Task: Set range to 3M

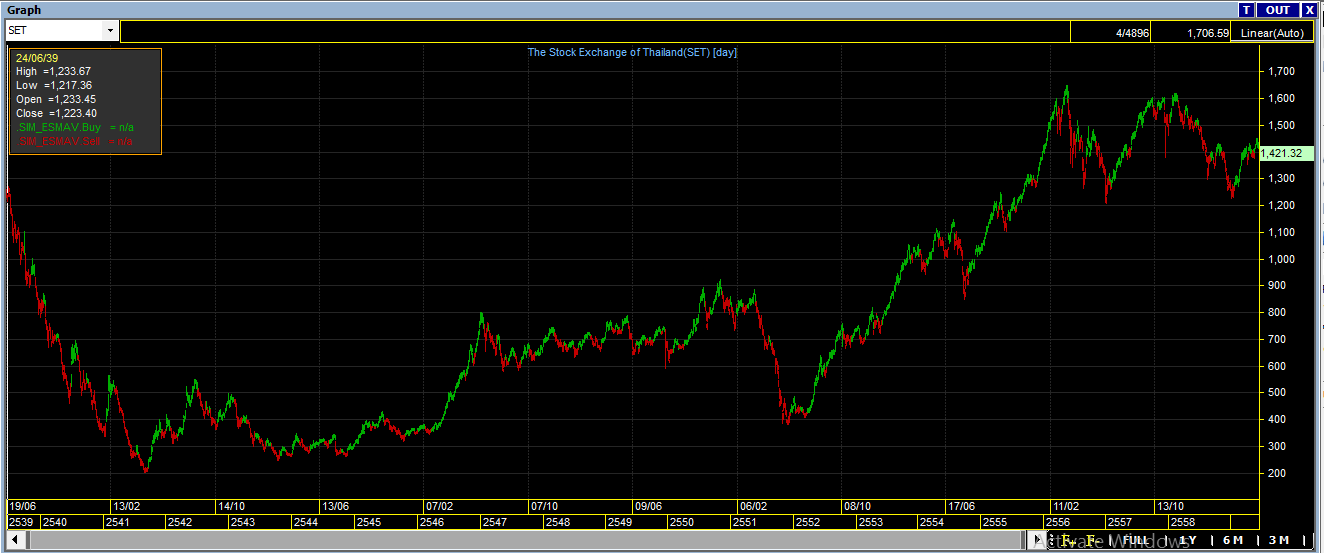Action: [1279, 541]
